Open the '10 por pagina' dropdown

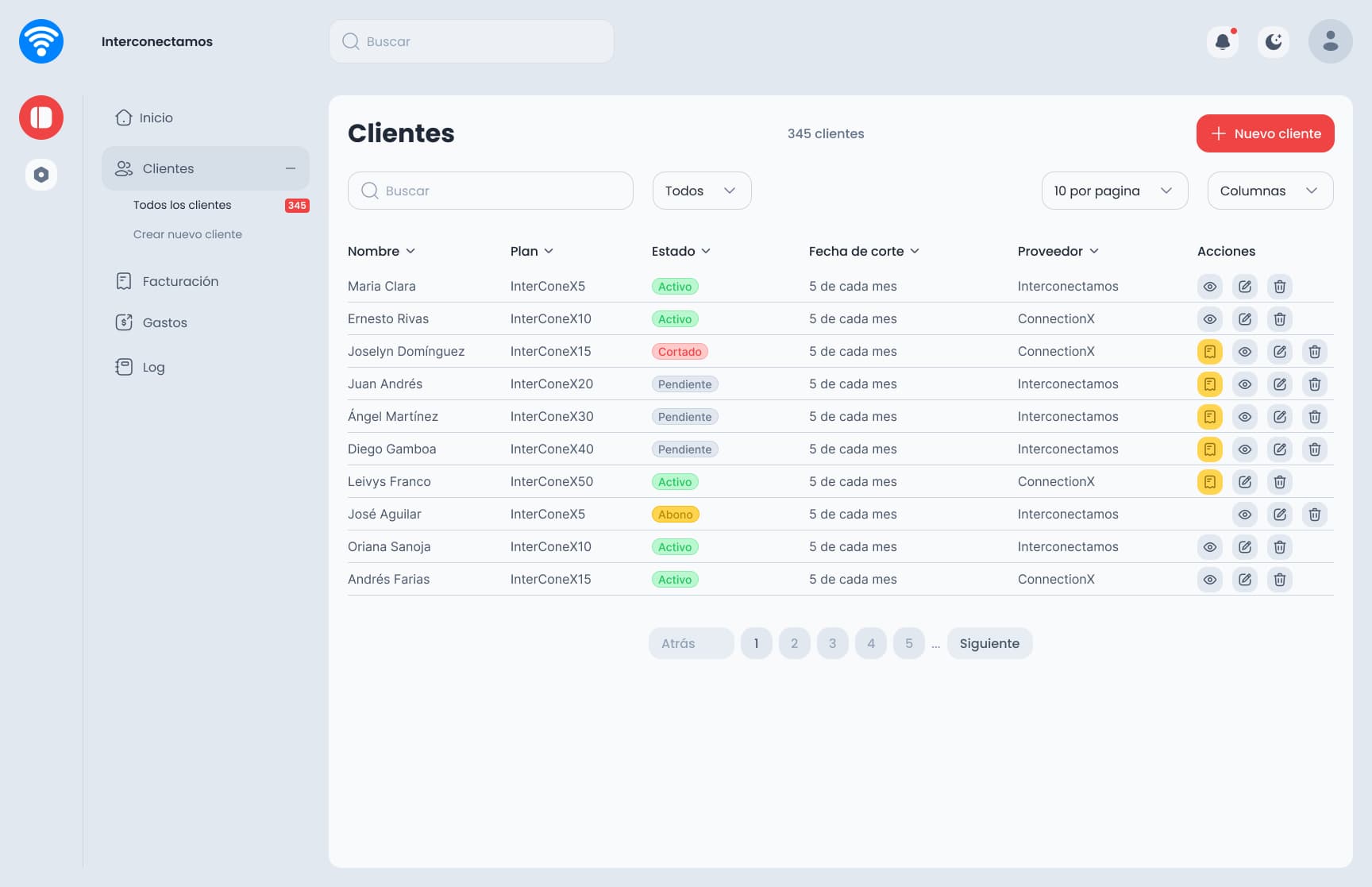[1114, 191]
